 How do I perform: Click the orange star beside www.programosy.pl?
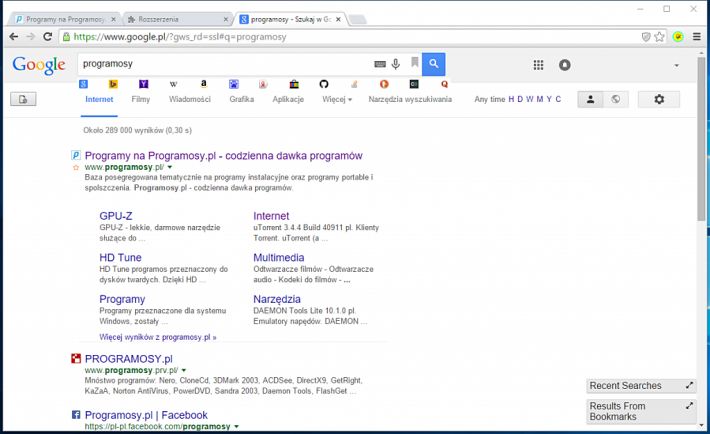76,168
